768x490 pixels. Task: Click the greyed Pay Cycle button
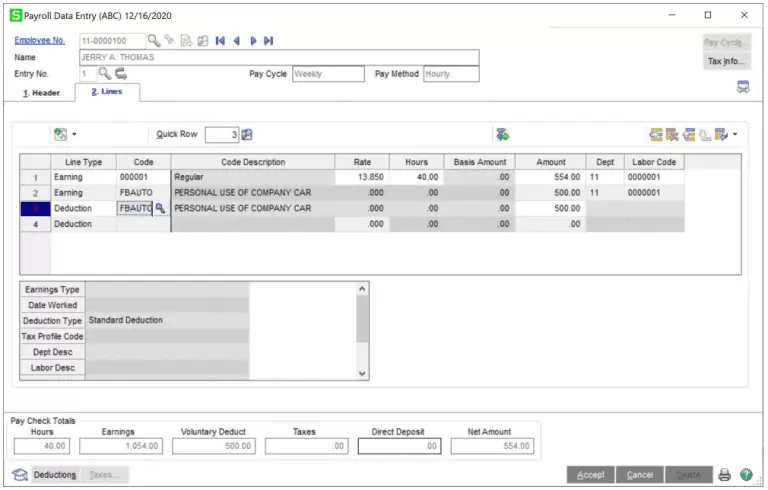(x=726, y=43)
